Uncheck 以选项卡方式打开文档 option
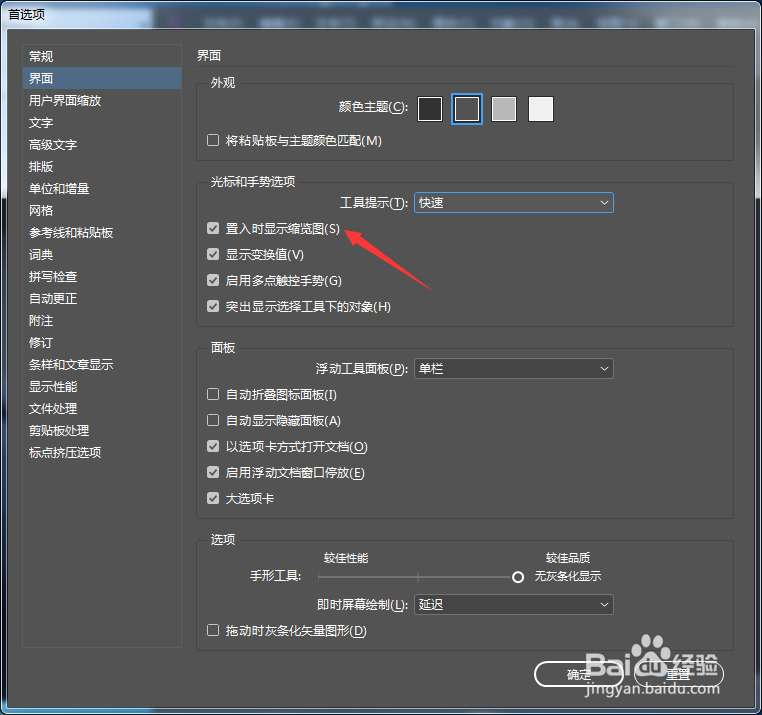This screenshot has height=715, width=762. pos(213,447)
